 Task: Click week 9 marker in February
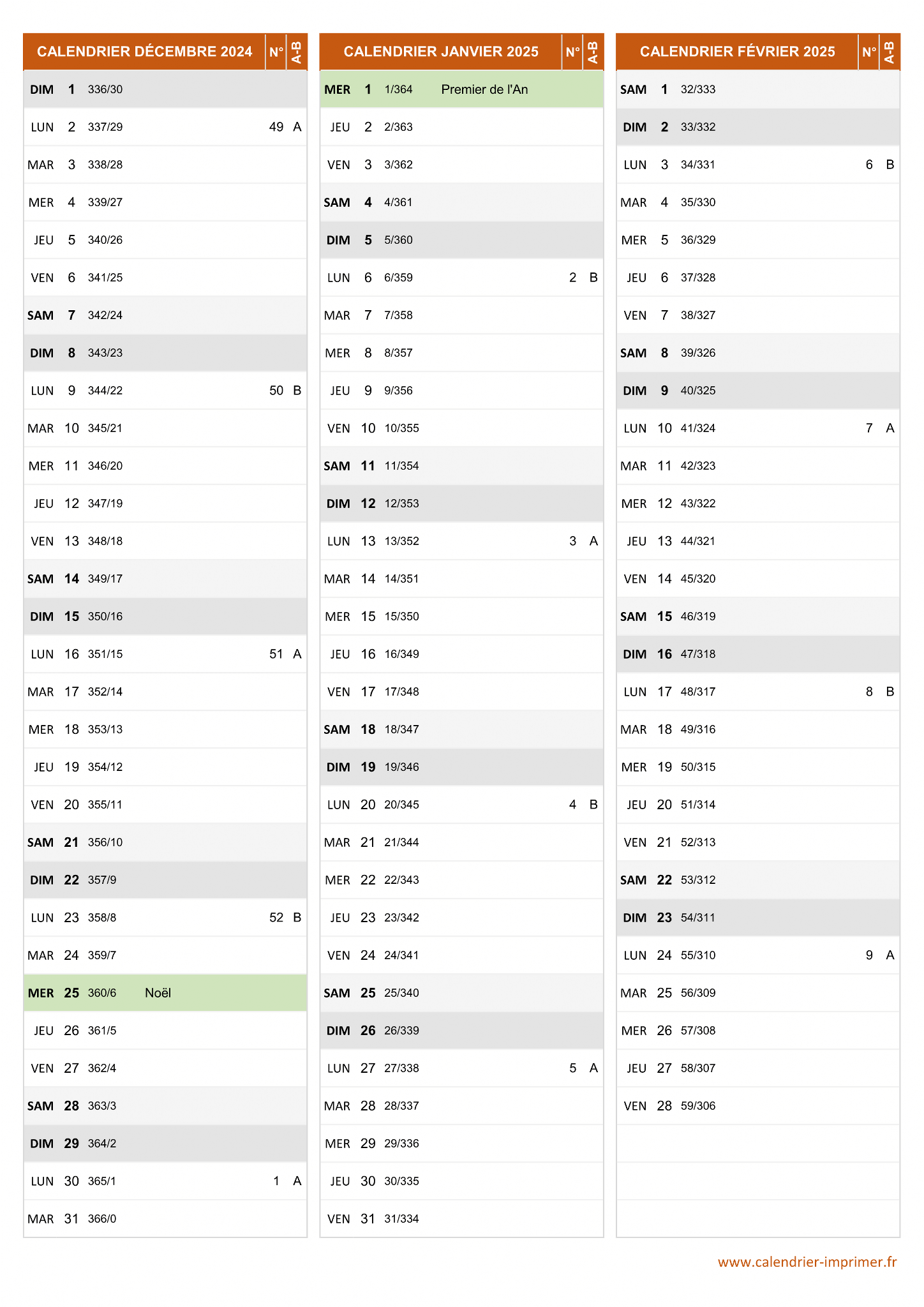click(869, 955)
